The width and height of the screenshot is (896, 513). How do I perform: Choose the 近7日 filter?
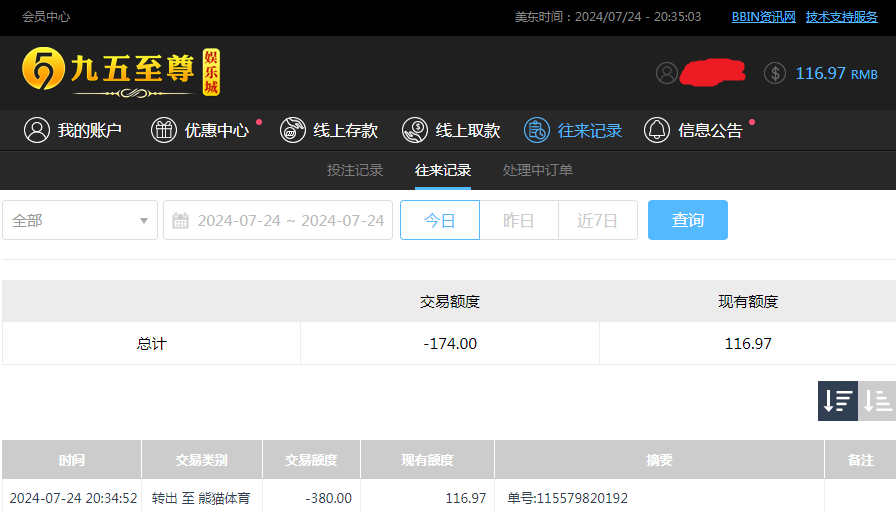point(597,220)
